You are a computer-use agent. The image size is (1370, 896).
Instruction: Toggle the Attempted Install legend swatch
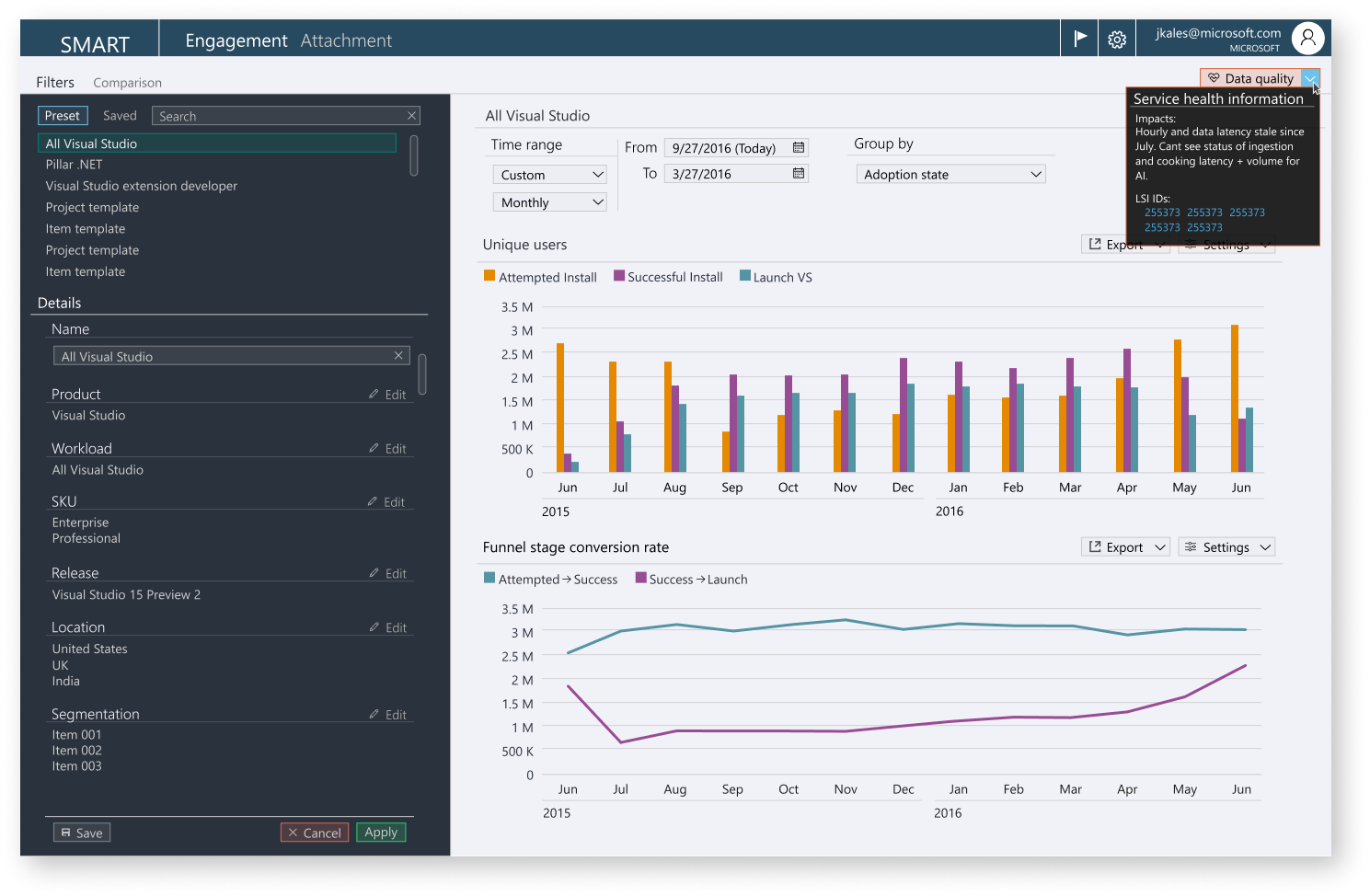[489, 276]
